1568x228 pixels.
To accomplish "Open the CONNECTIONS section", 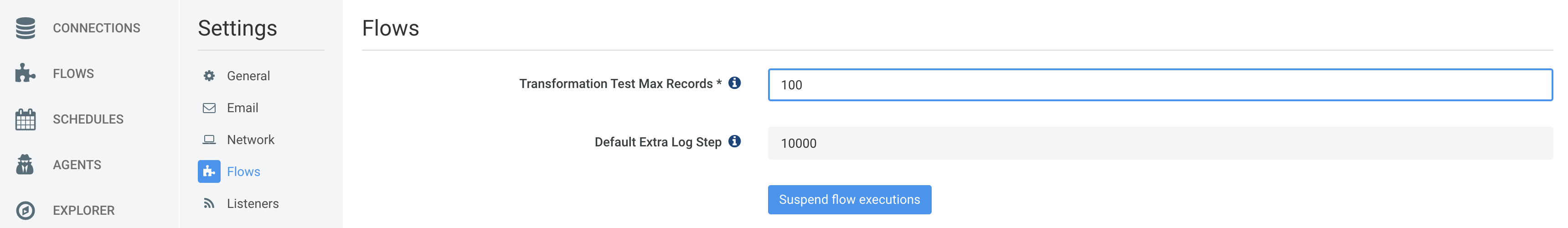I will point(96,28).
